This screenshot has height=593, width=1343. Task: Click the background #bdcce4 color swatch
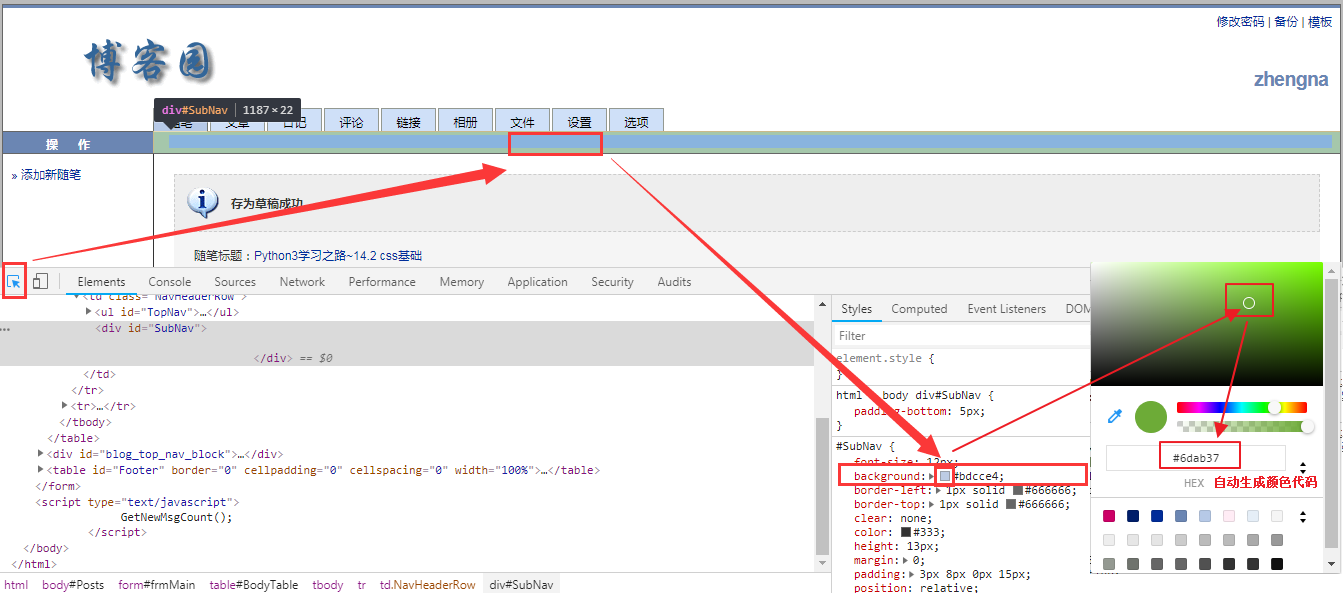coord(945,476)
